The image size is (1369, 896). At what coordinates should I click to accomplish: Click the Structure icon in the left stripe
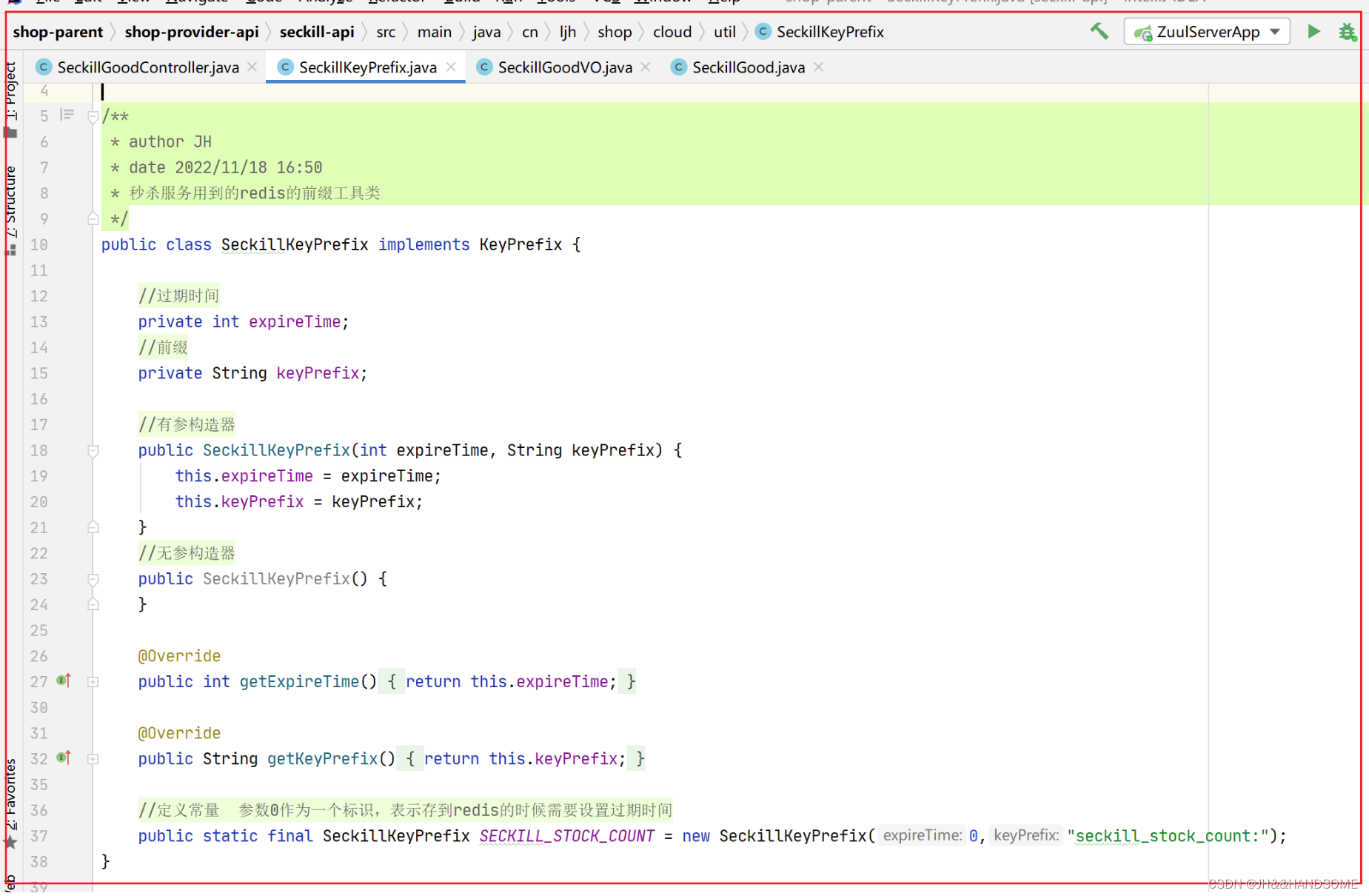(10, 251)
